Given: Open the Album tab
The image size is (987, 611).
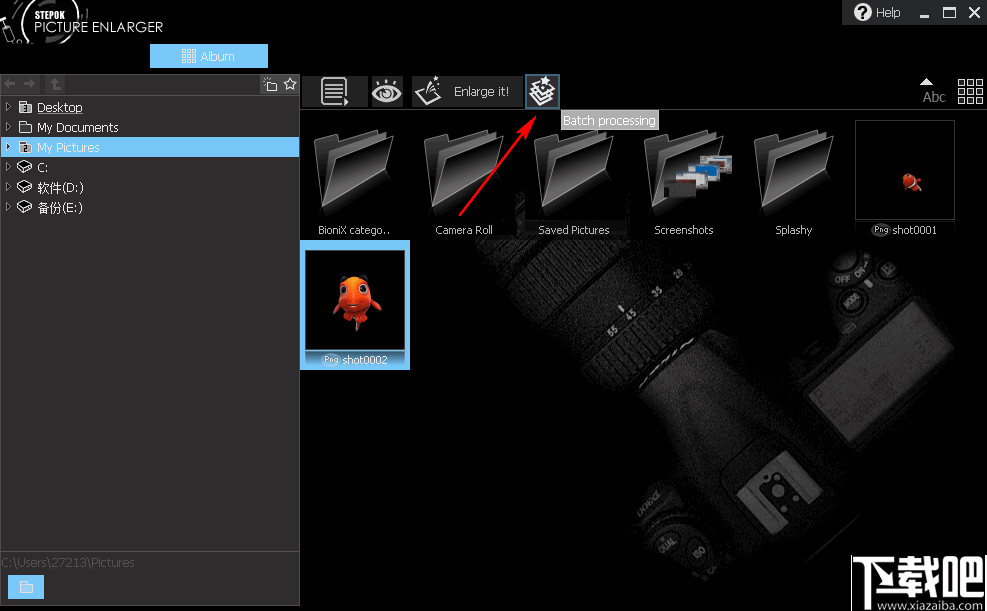Looking at the screenshot, I should tap(209, 56).
